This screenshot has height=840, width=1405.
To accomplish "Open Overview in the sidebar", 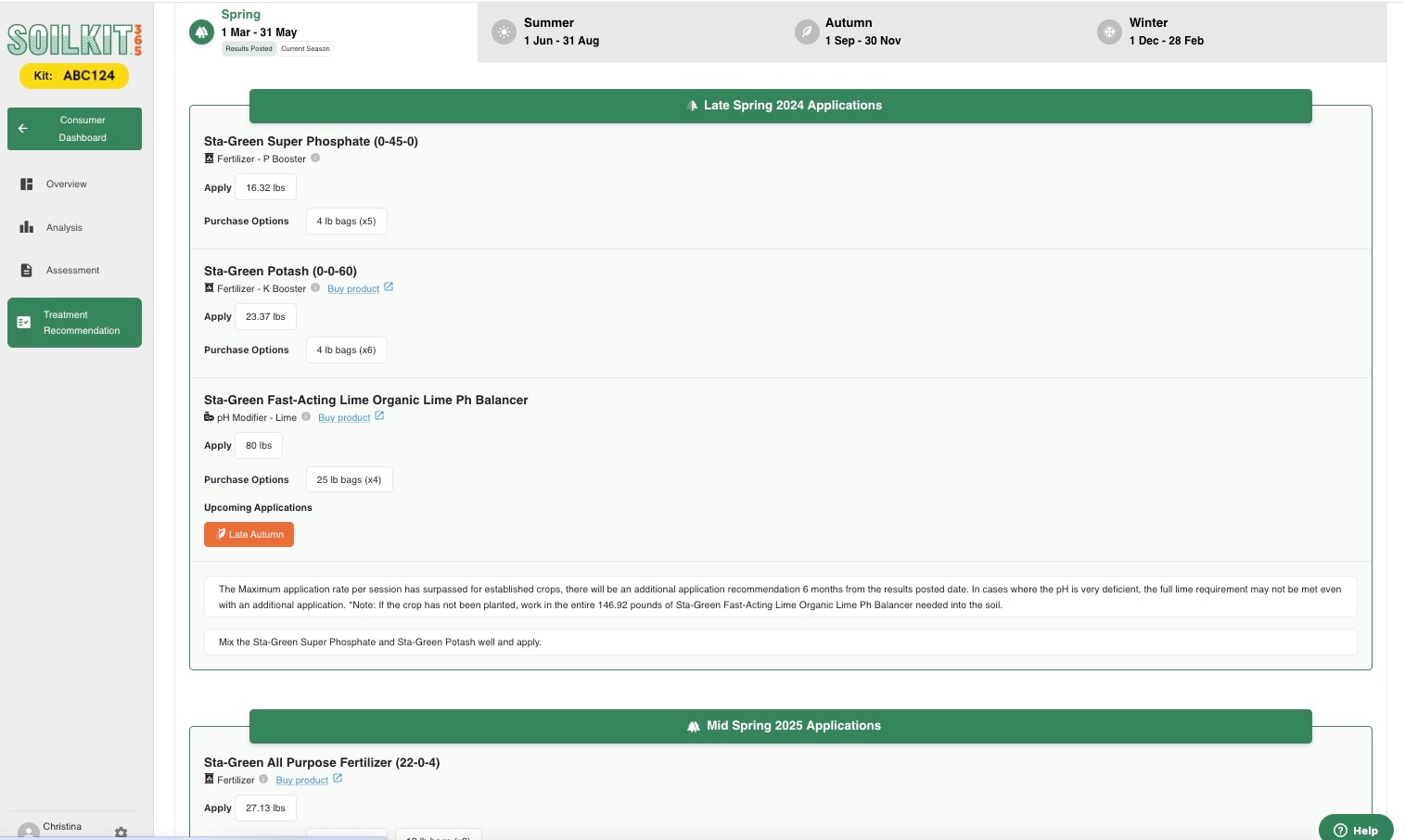I will pos(74,184).
